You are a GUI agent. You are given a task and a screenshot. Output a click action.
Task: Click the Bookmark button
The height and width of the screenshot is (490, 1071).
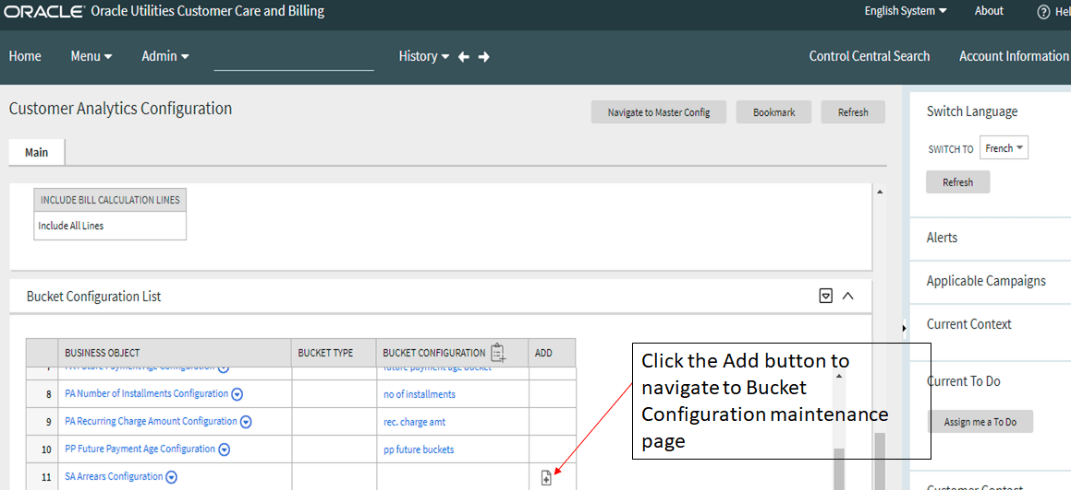(x=774, y=113)
